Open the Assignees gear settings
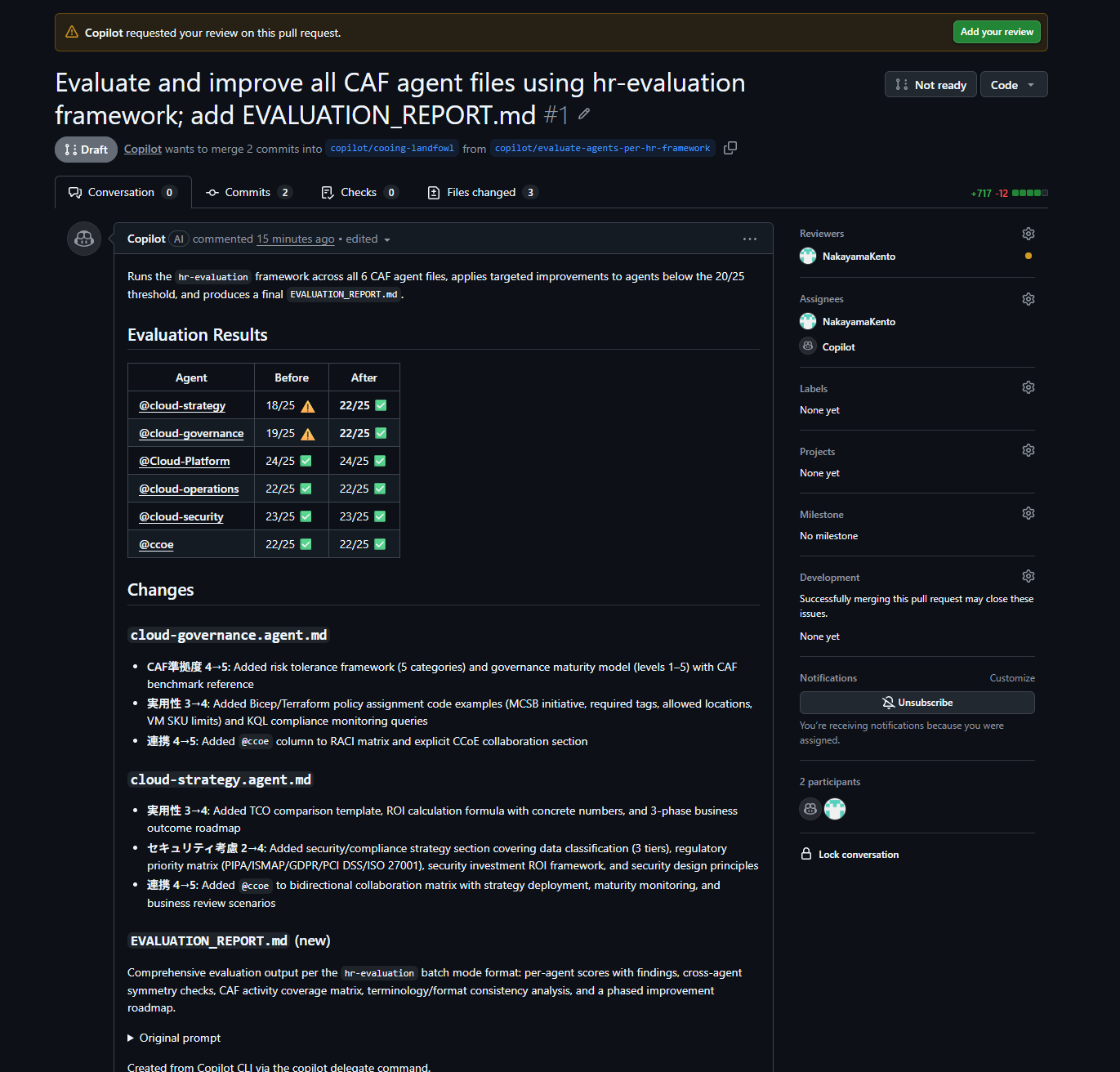The image size is (1120, 1072). pyautogui.click(x=1028, y=299)
